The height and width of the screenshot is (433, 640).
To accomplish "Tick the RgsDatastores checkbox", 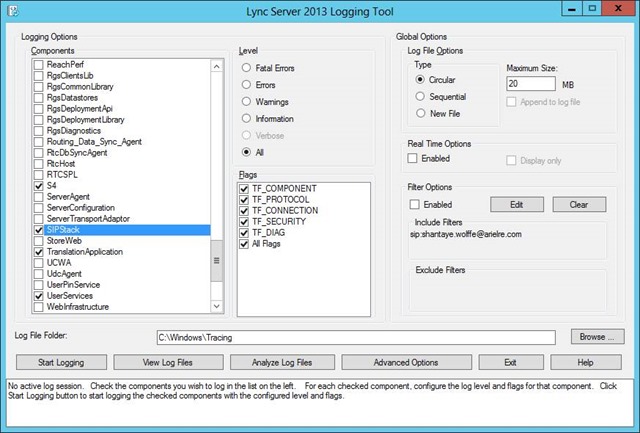I will [x=39, y=98].
